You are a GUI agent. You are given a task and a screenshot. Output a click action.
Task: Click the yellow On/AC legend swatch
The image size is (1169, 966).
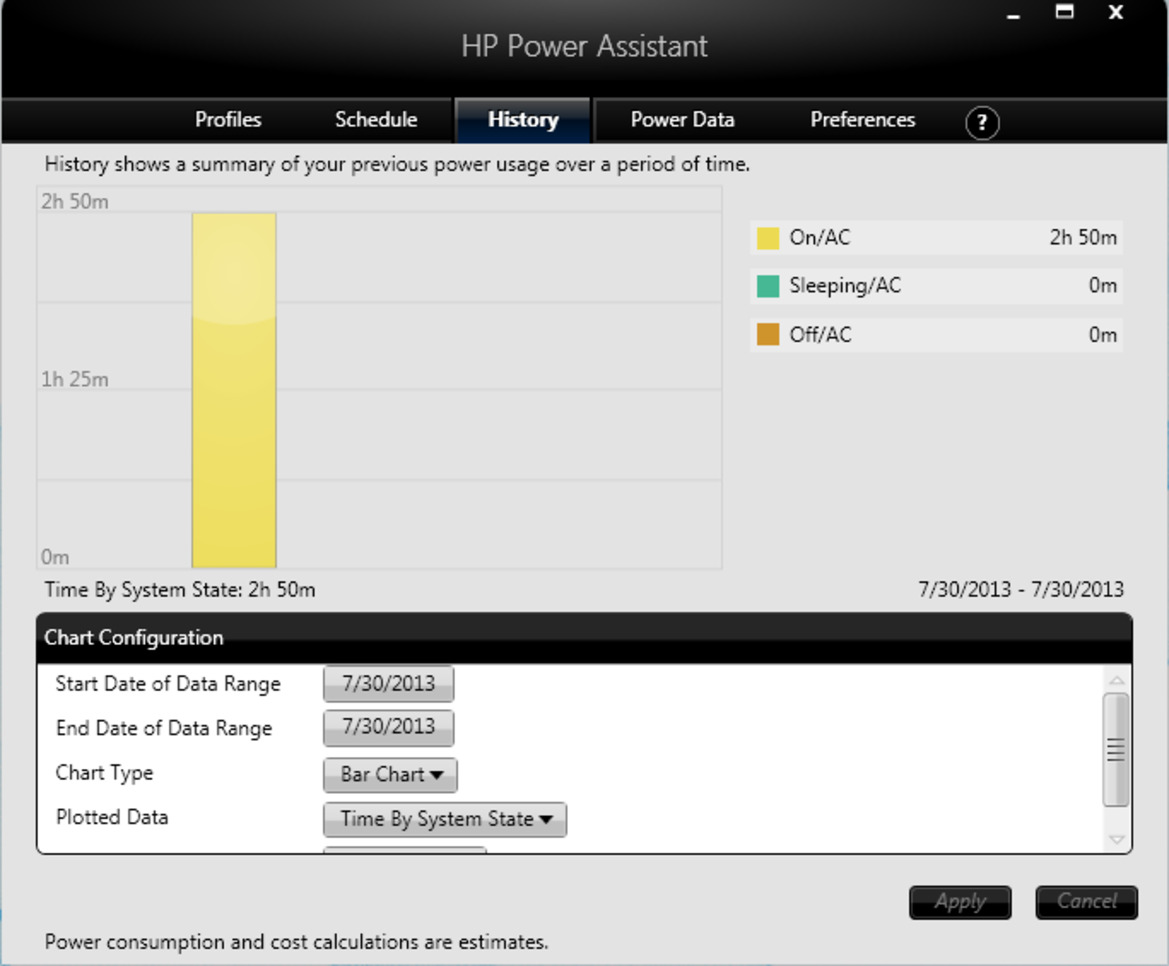[768, 238]
